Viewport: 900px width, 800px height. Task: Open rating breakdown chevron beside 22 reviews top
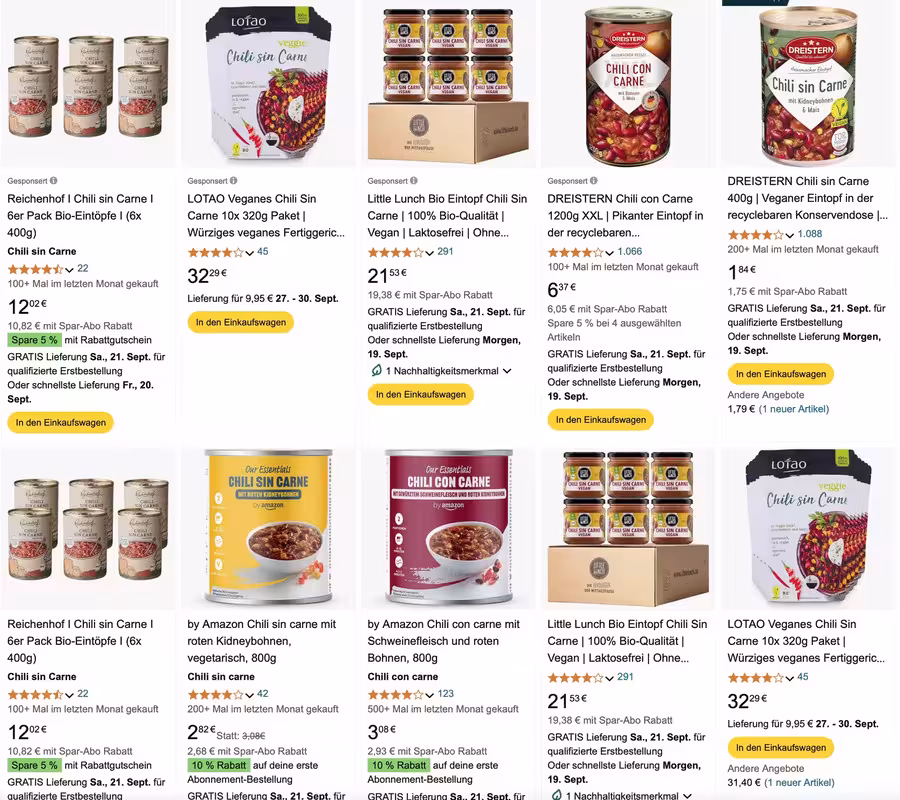(69, 270)
